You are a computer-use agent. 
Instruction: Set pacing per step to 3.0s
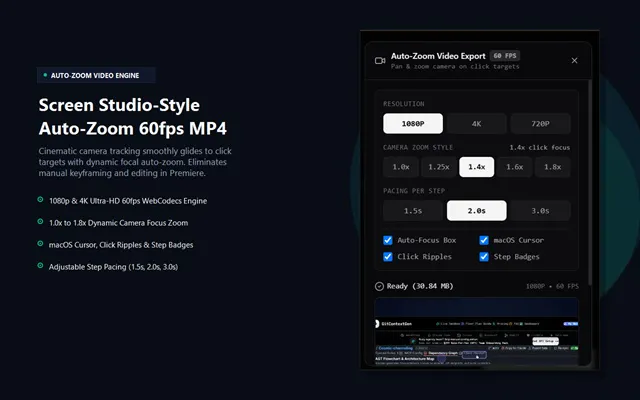click(540, 211)
